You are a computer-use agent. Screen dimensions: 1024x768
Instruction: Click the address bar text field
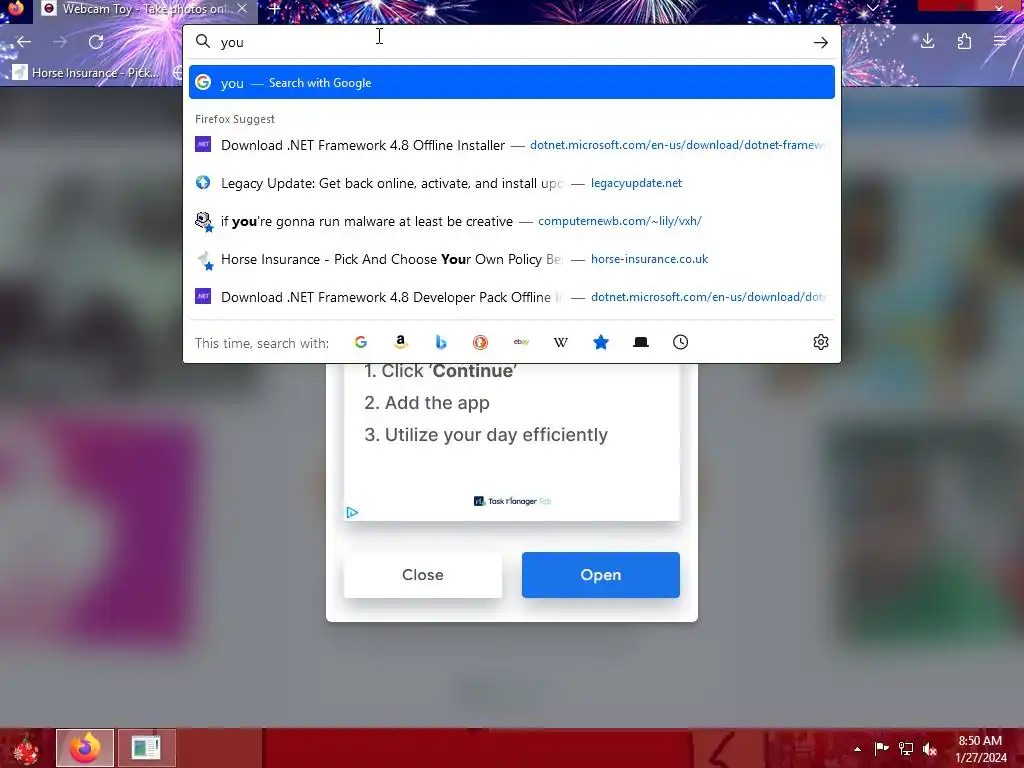[512, 42]
